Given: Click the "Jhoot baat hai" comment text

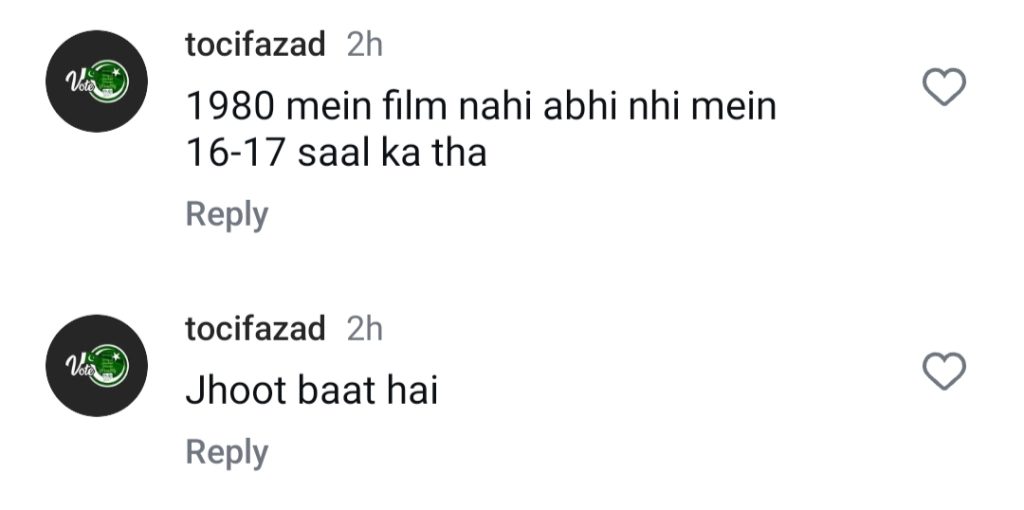Looking at the screenshot, I should pos(312,391).
